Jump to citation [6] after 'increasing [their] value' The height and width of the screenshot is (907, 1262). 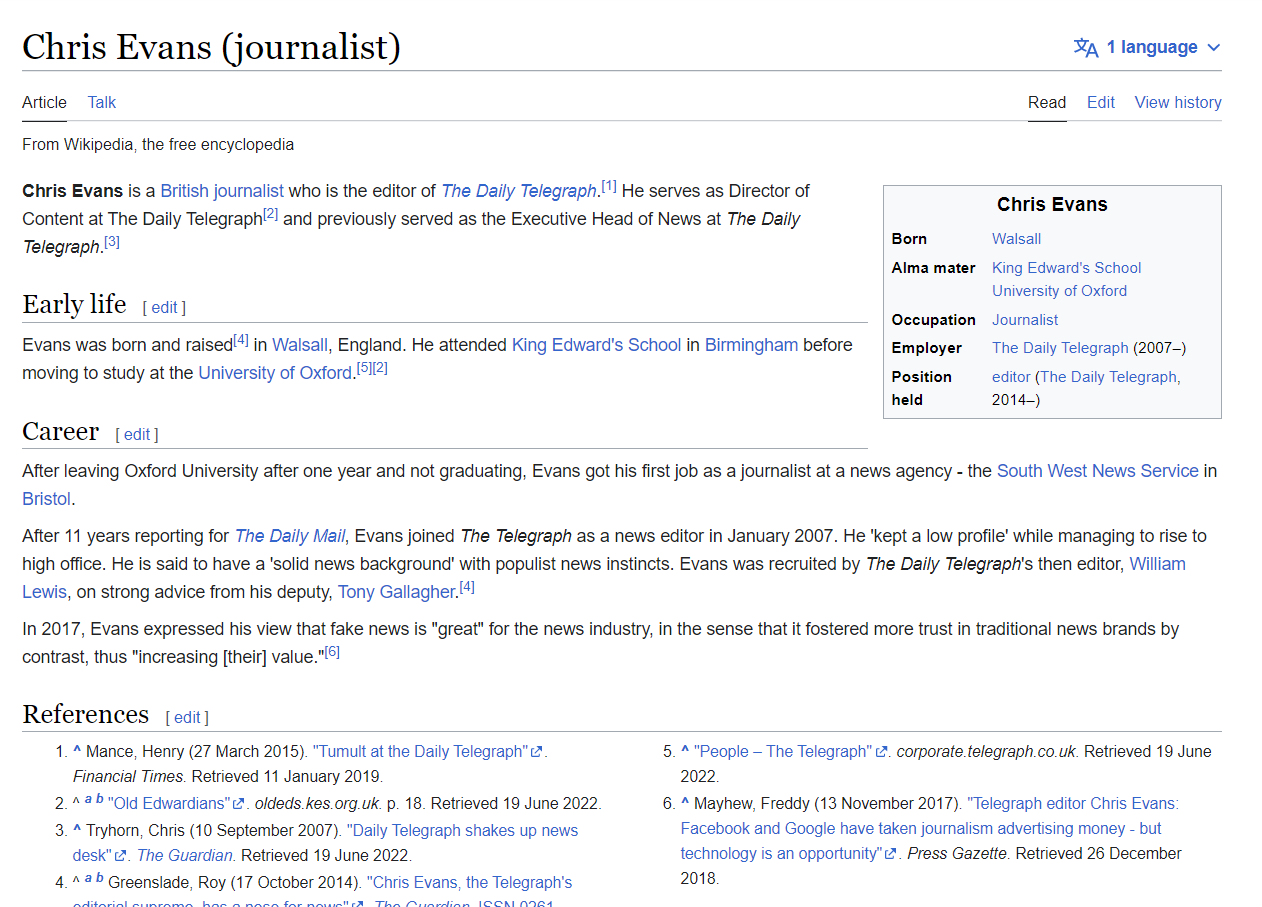(x=332, y=652)
